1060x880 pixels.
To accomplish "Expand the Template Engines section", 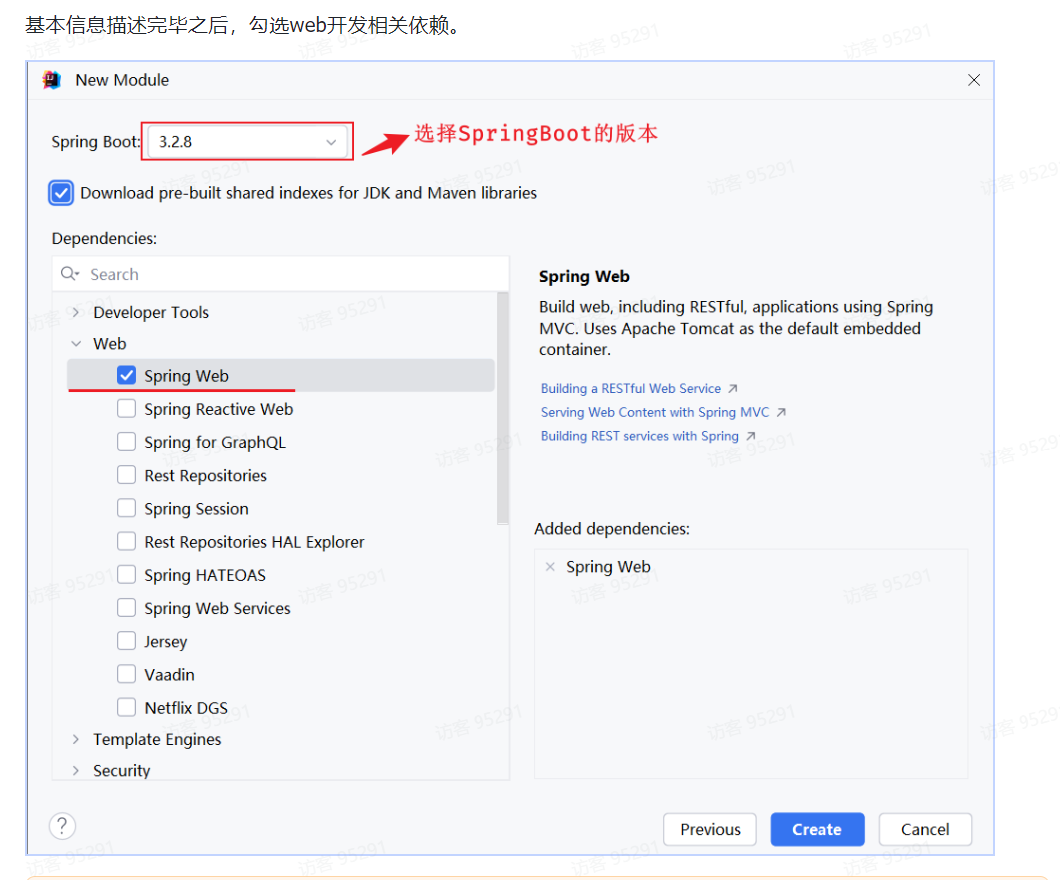I will pyautogui.click(x=77, y=739).
